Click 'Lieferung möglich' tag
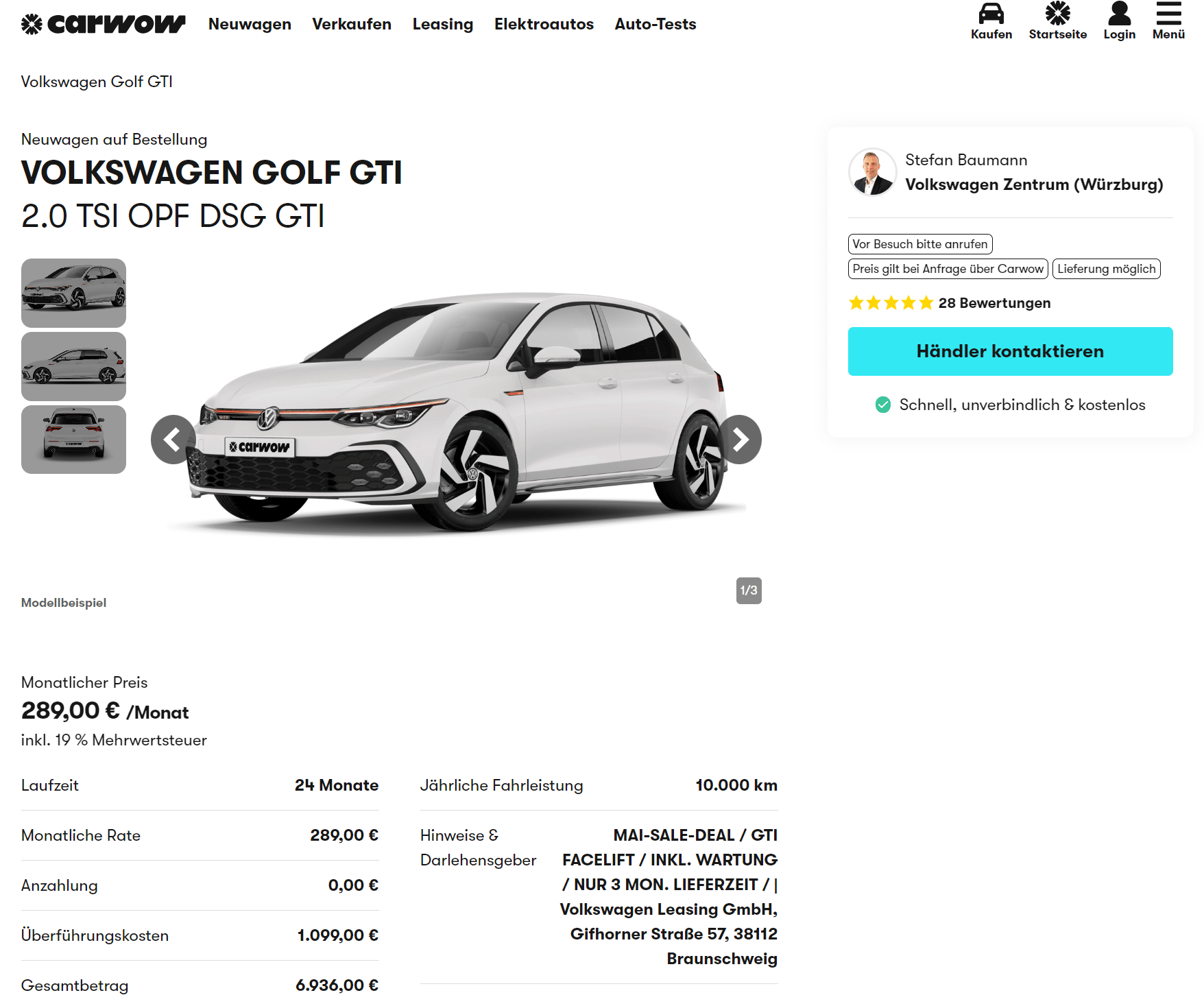This screenshot has width=1204, height=1006. (x=1106, y=269)
